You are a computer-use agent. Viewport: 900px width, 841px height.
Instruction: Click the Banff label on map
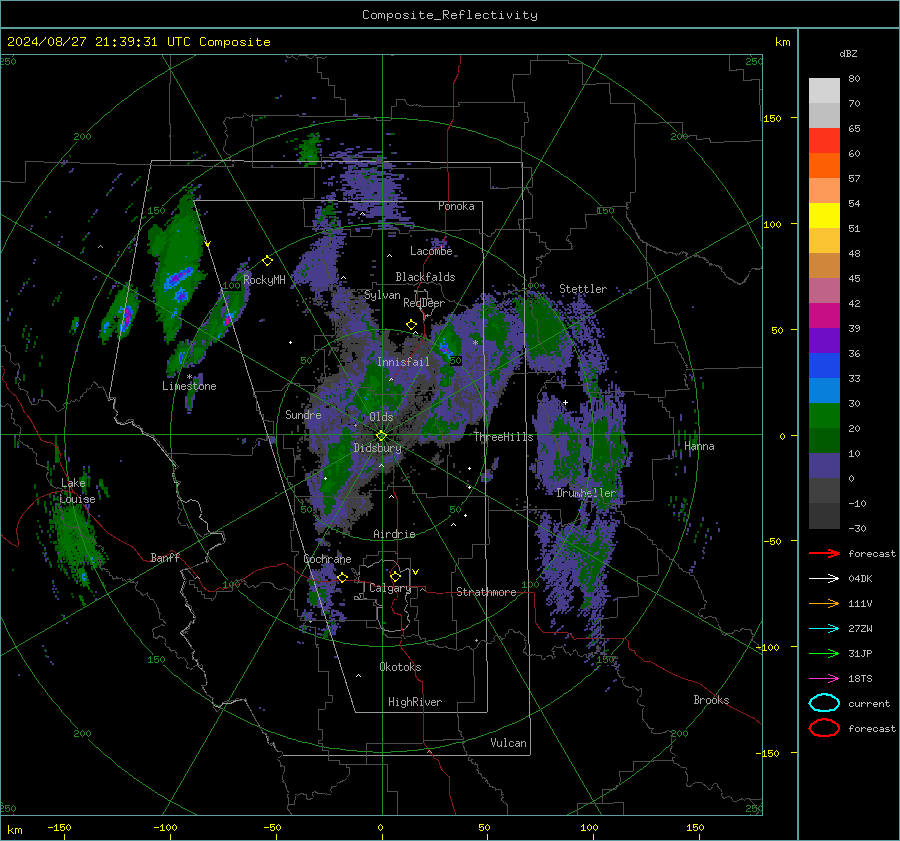(165, 557)
